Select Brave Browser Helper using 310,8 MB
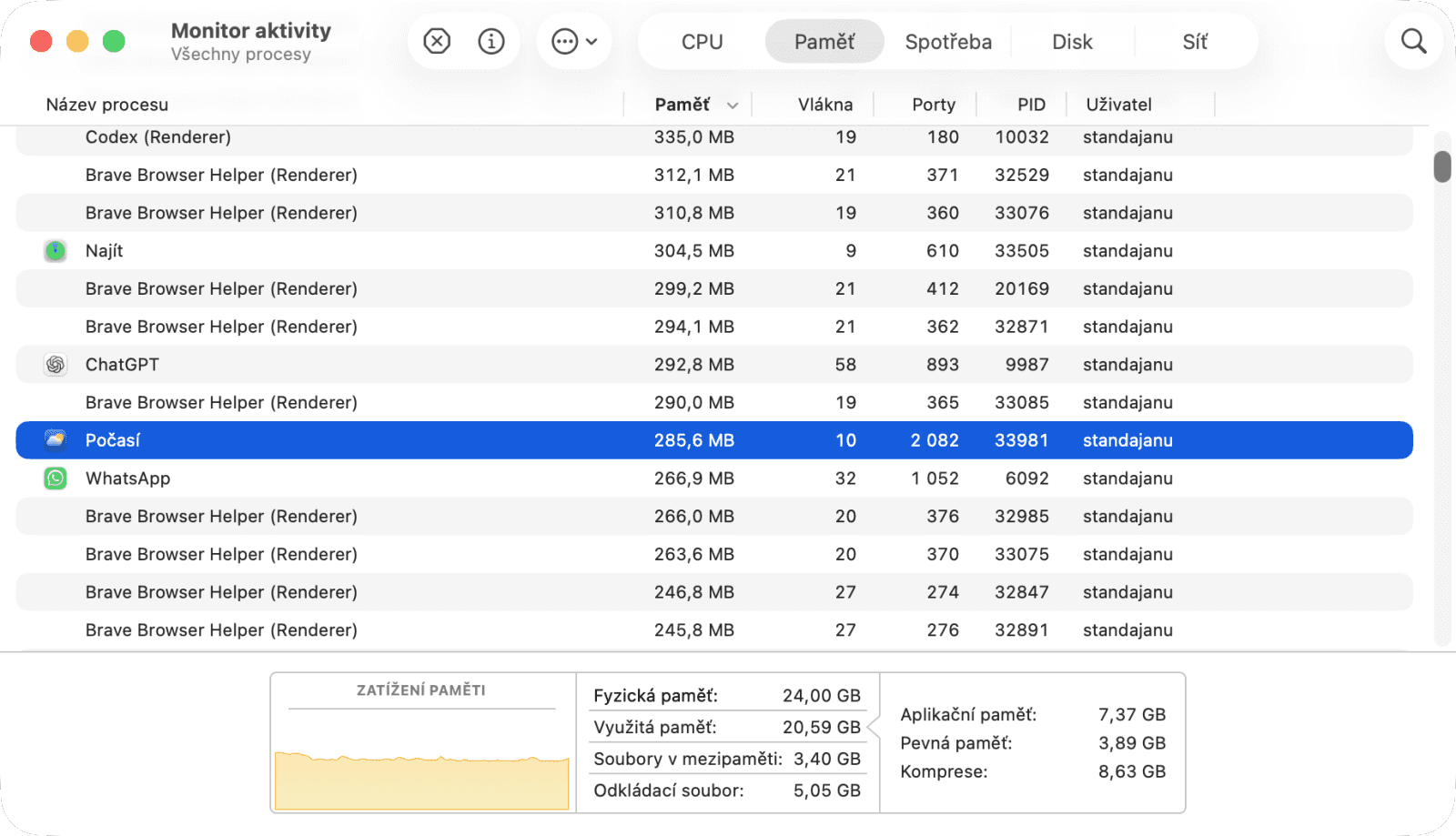The width and height of the screenshot is (1456, 836). [714, 213]
